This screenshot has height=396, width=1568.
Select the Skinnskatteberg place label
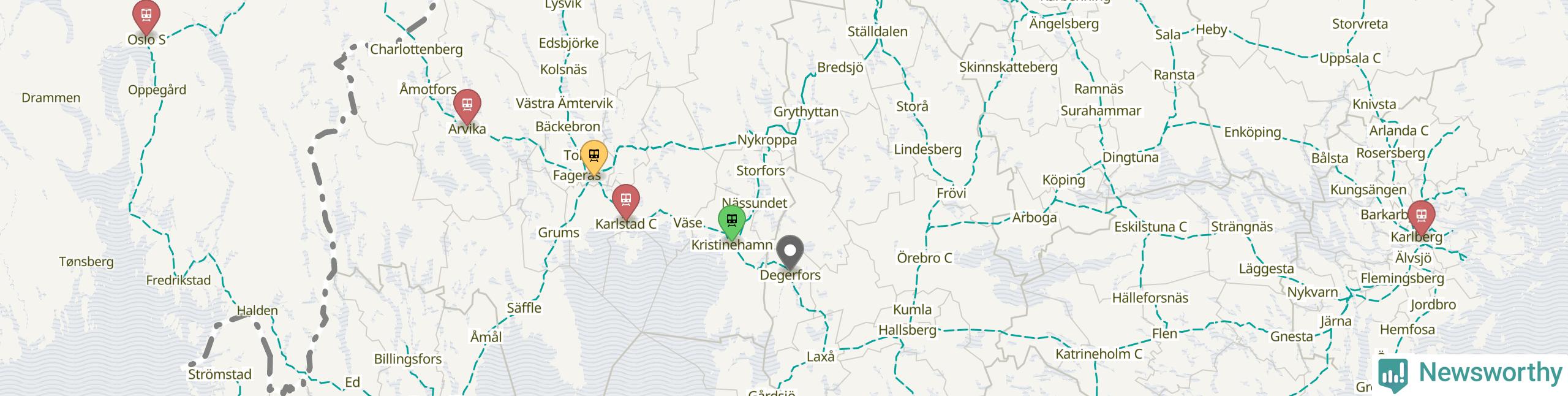pyautogui.click(x=1008, y=67)
